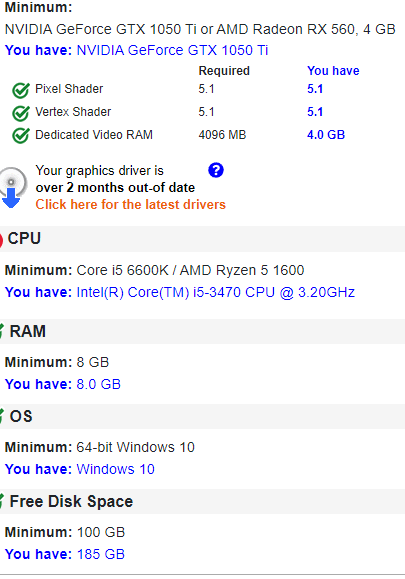405x579 pixels.
Task: Click the green pass icon beside RAM
Action: tap(2, 331)
